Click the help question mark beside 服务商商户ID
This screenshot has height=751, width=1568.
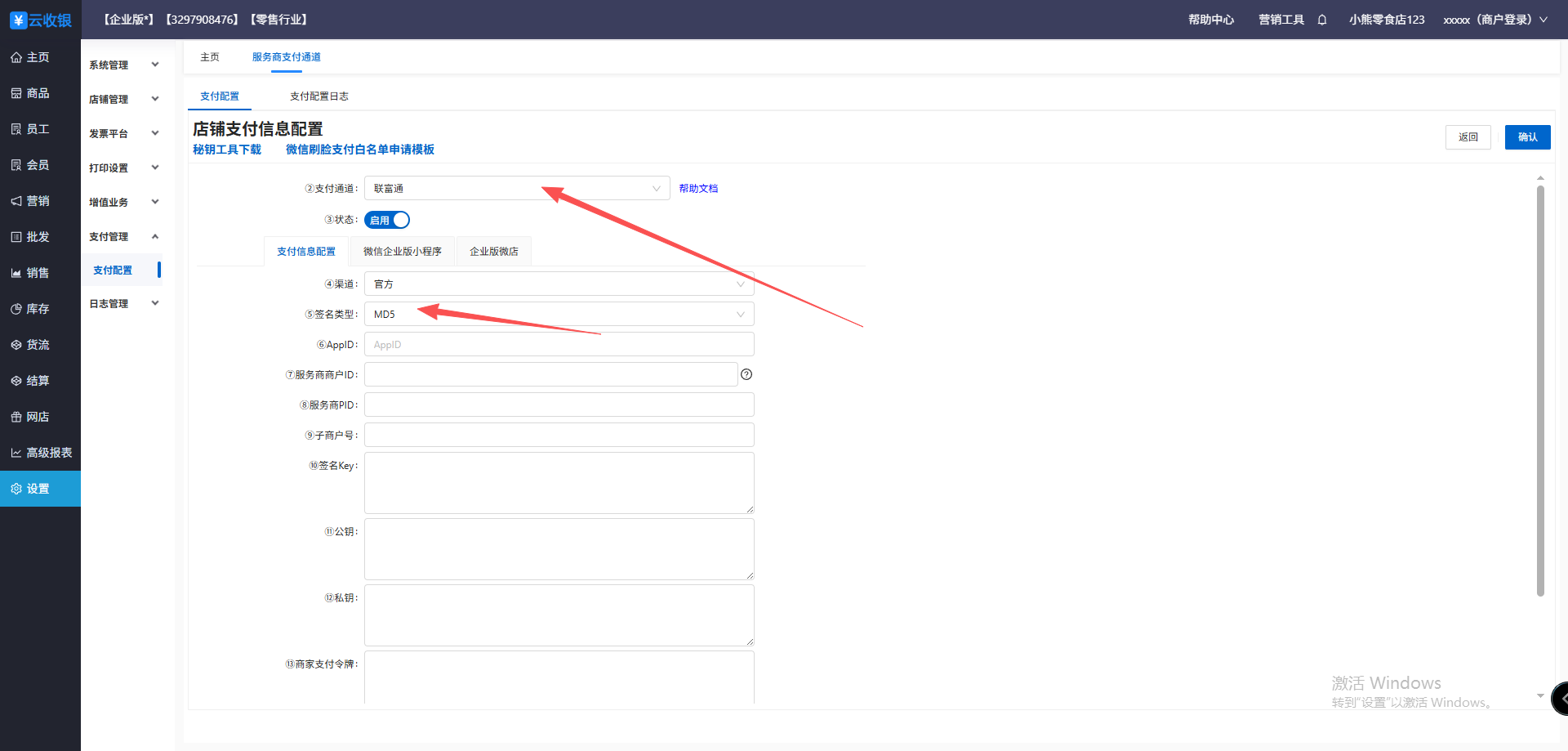(x=746, y=374)
